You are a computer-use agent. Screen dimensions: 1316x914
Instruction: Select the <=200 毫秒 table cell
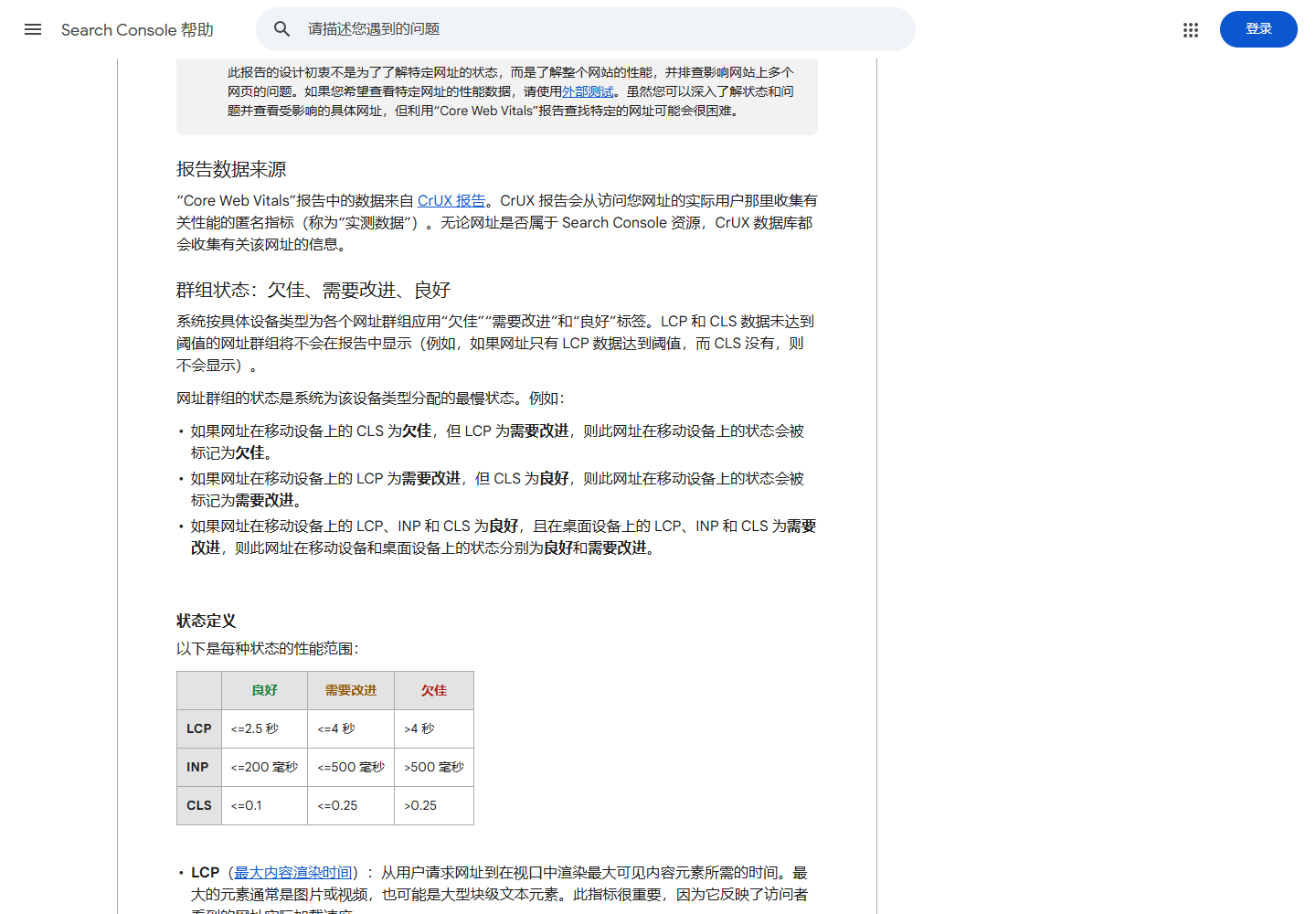[x=265, y=768]
